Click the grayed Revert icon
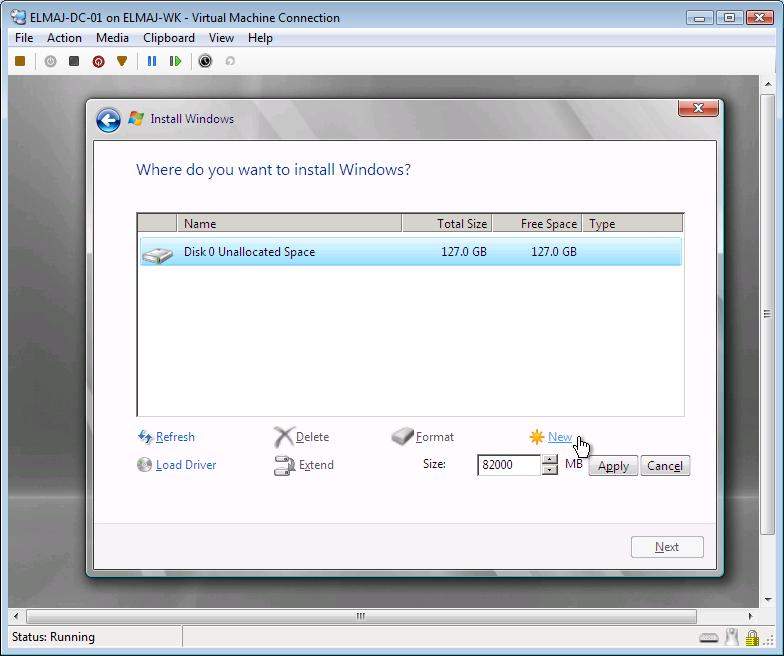 230,61
